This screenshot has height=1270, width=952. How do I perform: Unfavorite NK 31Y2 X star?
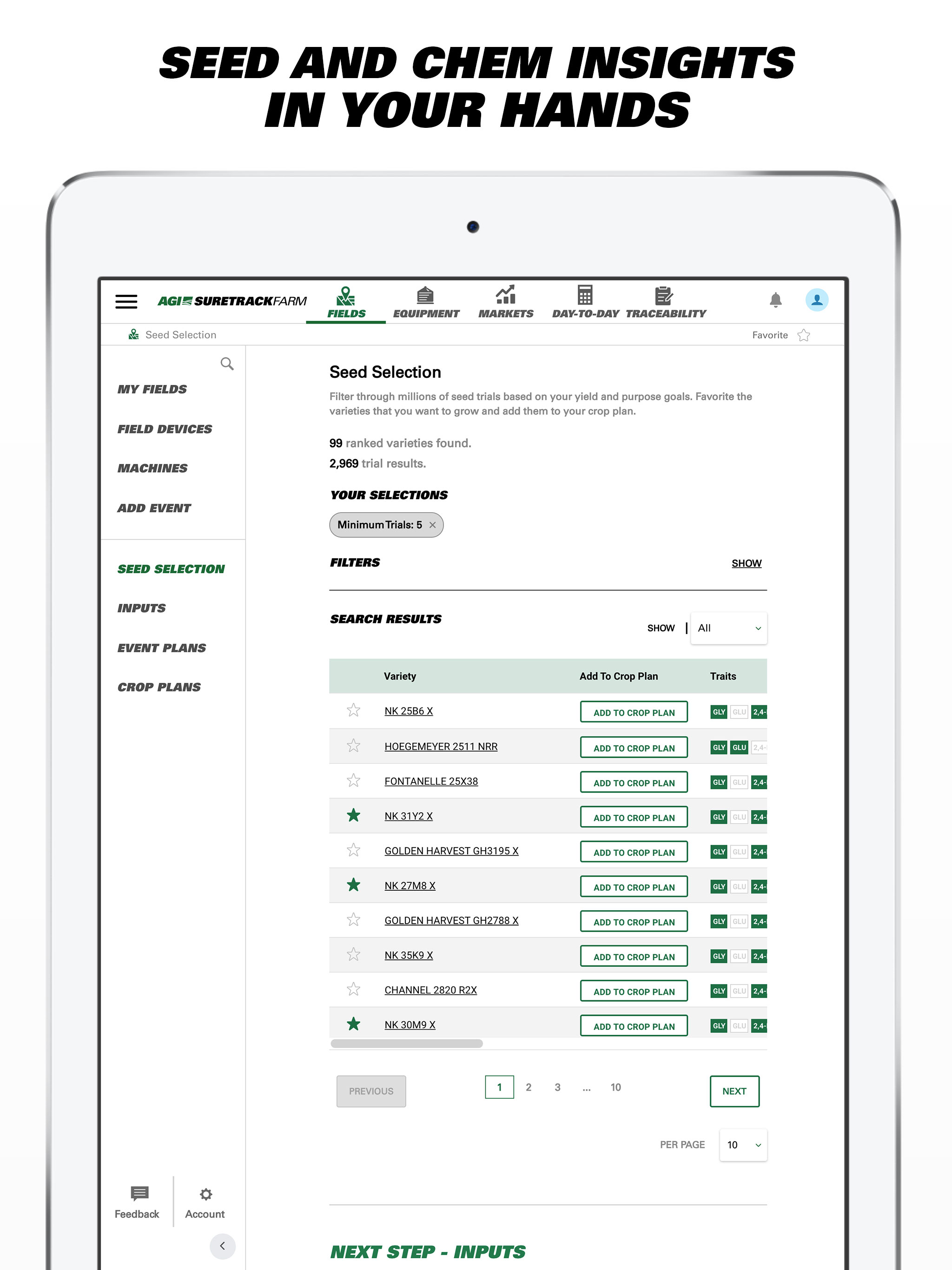353,815
